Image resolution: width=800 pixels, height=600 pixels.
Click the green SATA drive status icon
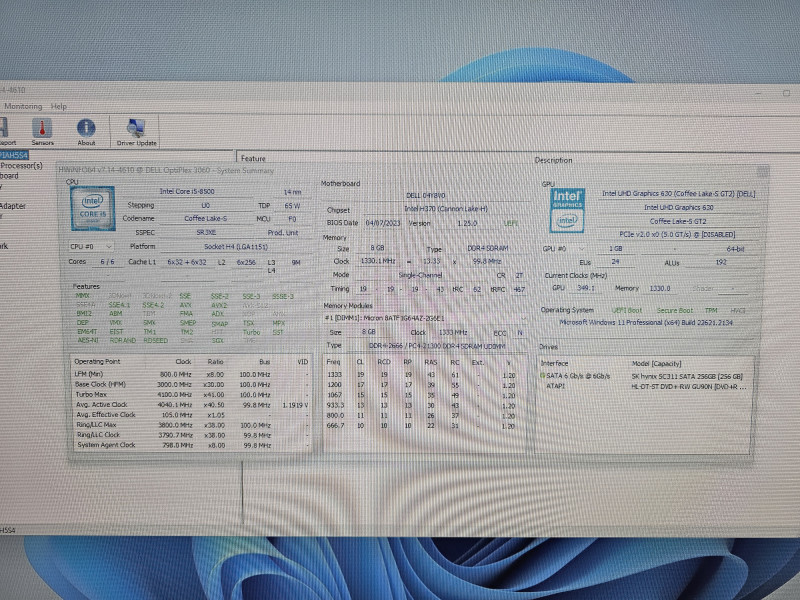pos(542,376)
